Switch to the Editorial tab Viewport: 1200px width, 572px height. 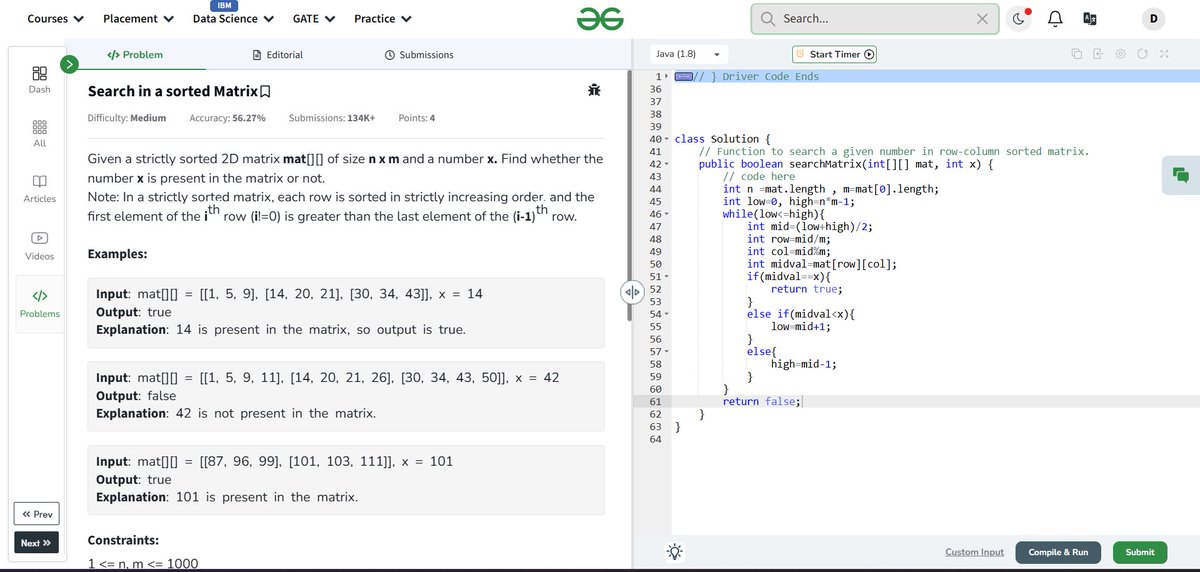[x=278, y=55]
